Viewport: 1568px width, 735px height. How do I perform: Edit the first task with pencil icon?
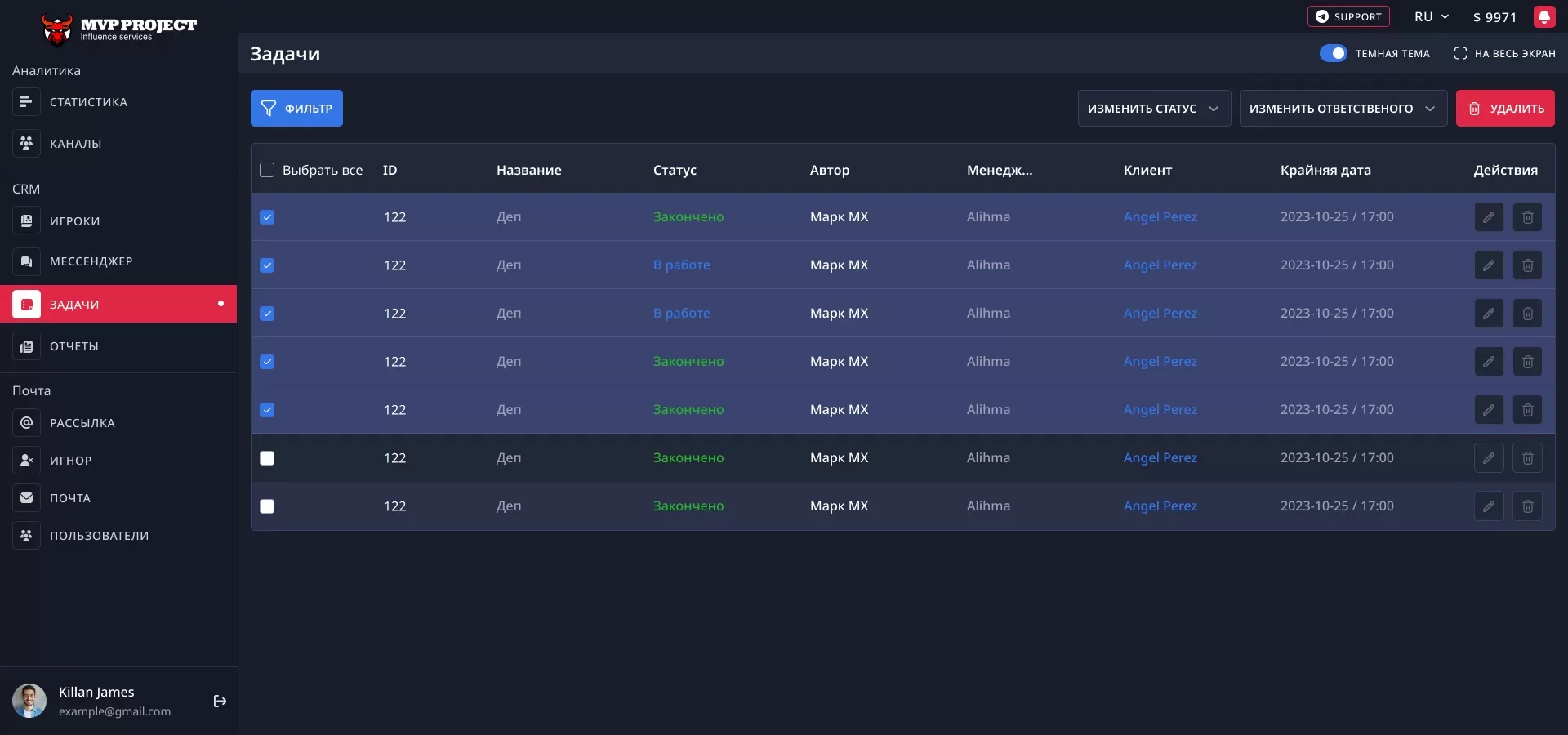click(1488, 216)
